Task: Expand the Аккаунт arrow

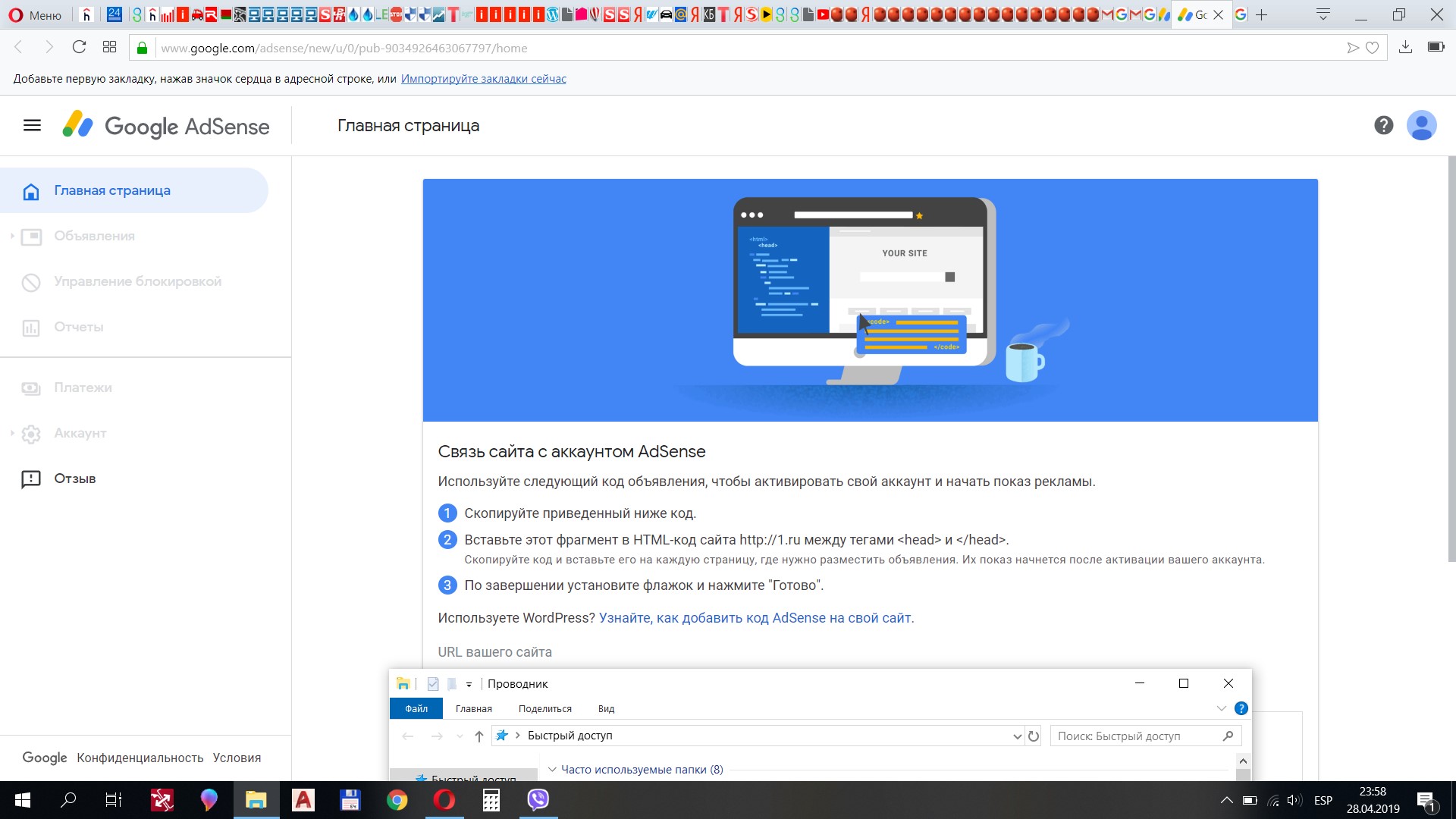Action: point(12,433)
